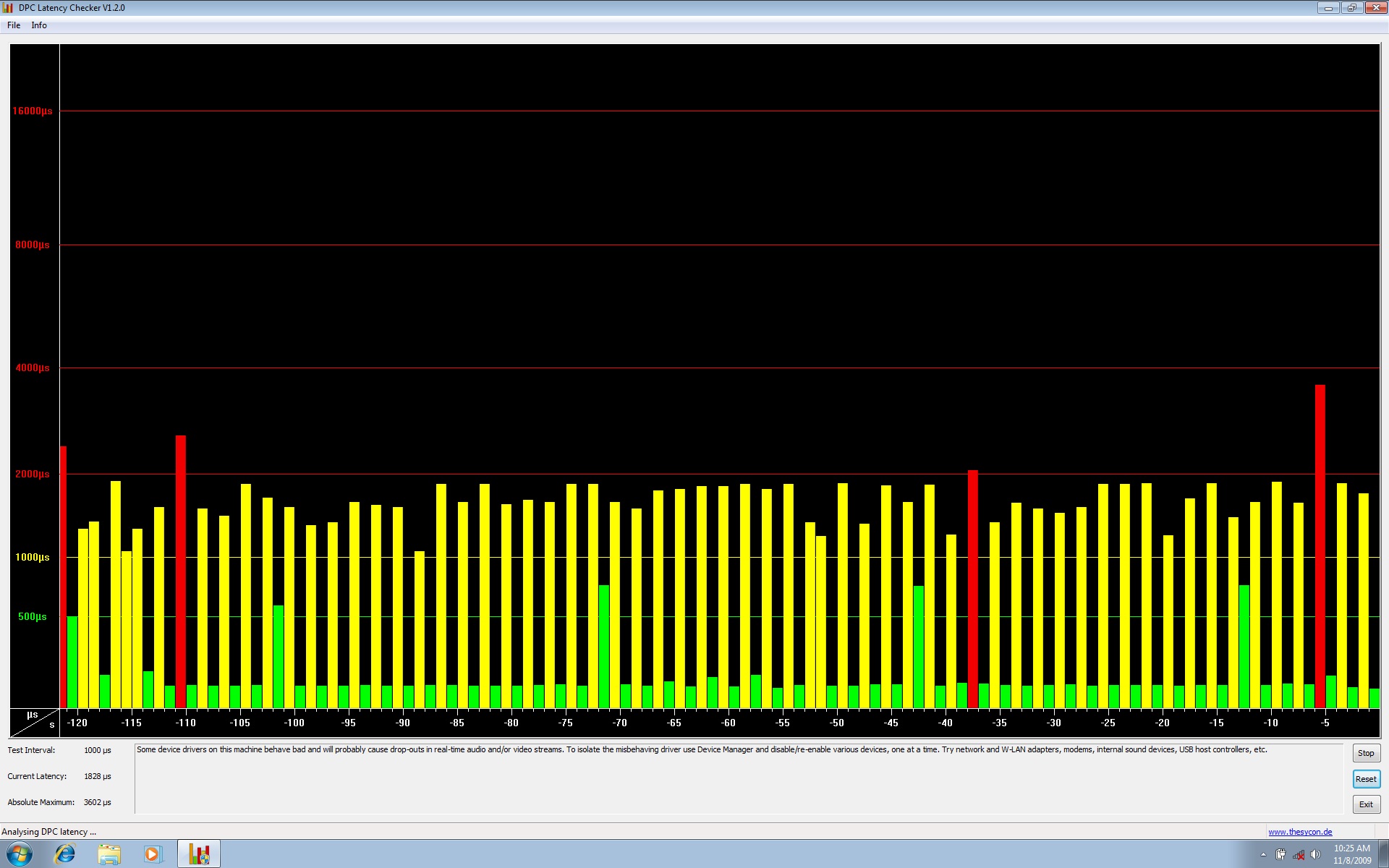Click the red bar near -38 seconds

973,589
